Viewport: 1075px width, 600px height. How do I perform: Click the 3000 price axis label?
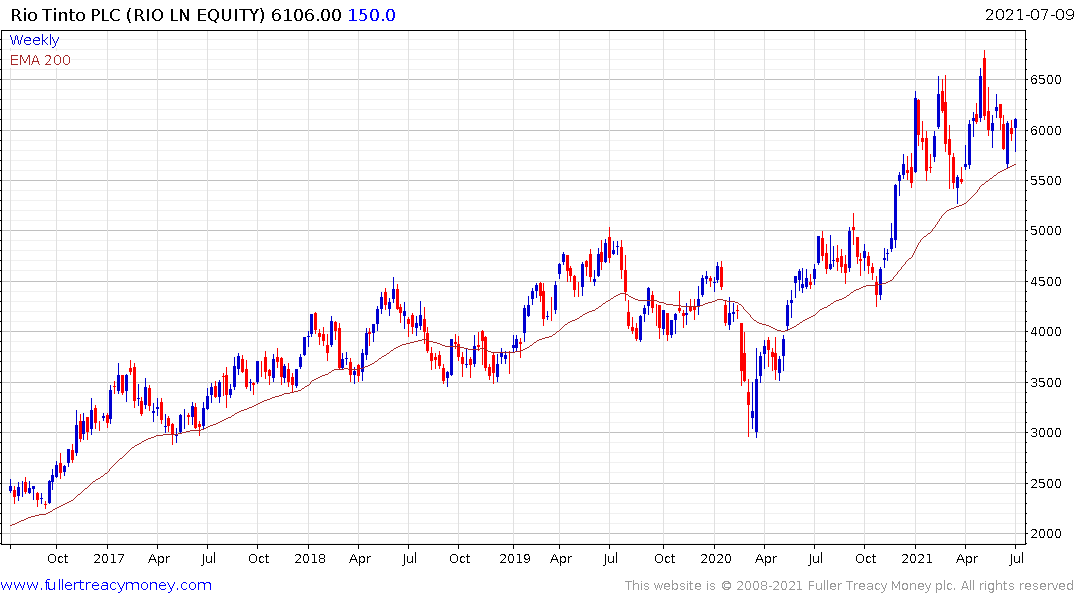click(1046, 433)
